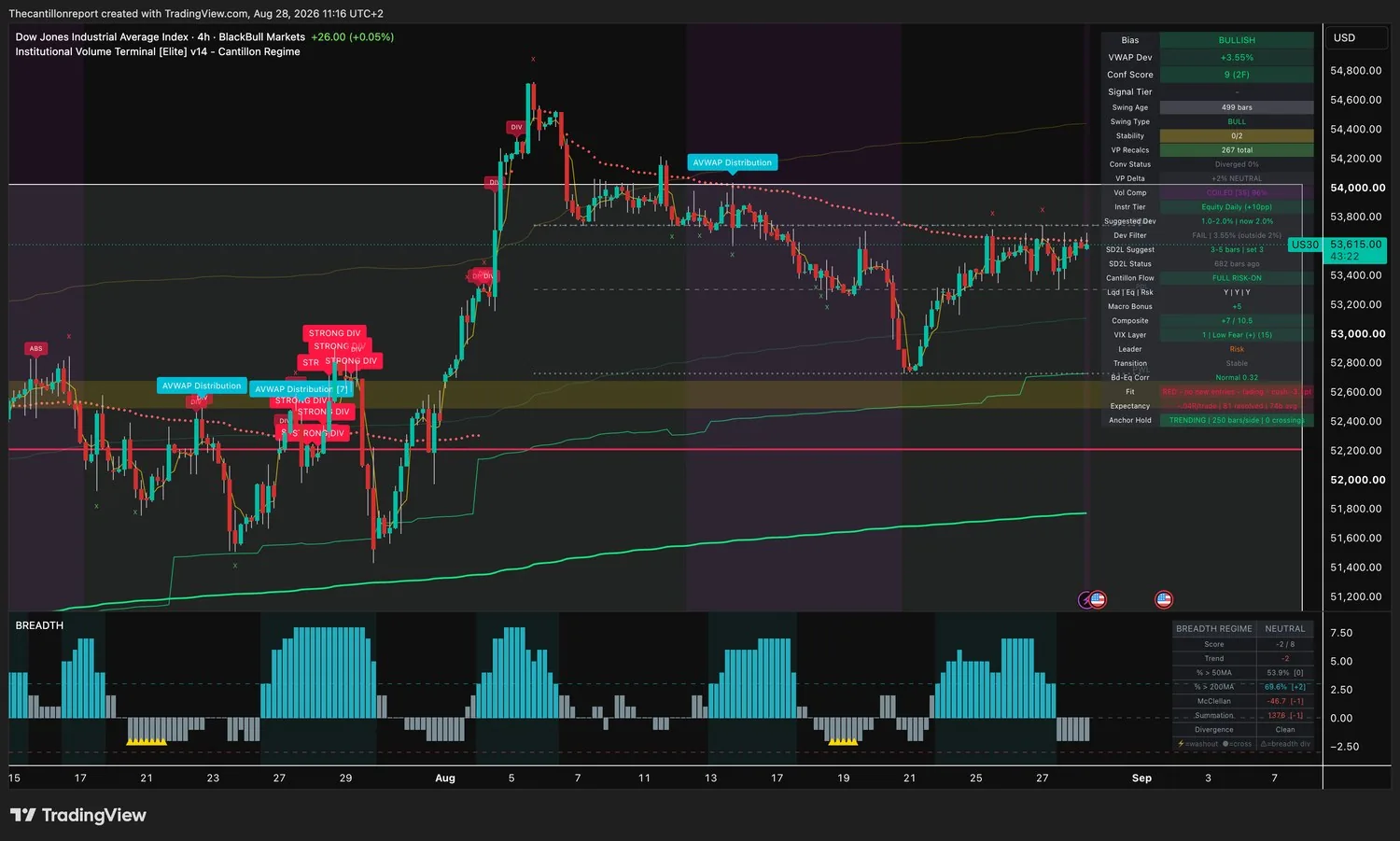Screen dimensions: 1400x841
Task: Click the Conf Score 9 (2F) cell
Action: [1237, 75]
